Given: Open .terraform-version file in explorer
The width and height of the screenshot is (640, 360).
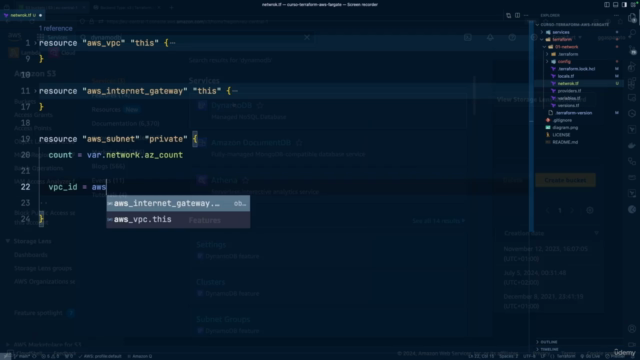Looking at the screenshot, I should pyautogui.click(x=573, y=113).
